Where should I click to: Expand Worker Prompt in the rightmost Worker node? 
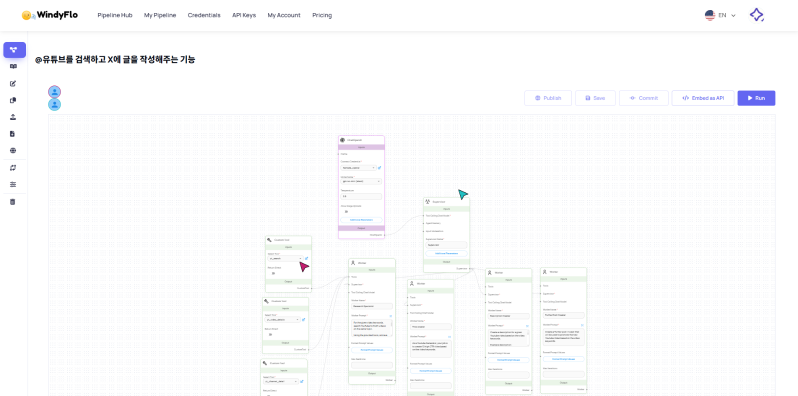[583, 325]
